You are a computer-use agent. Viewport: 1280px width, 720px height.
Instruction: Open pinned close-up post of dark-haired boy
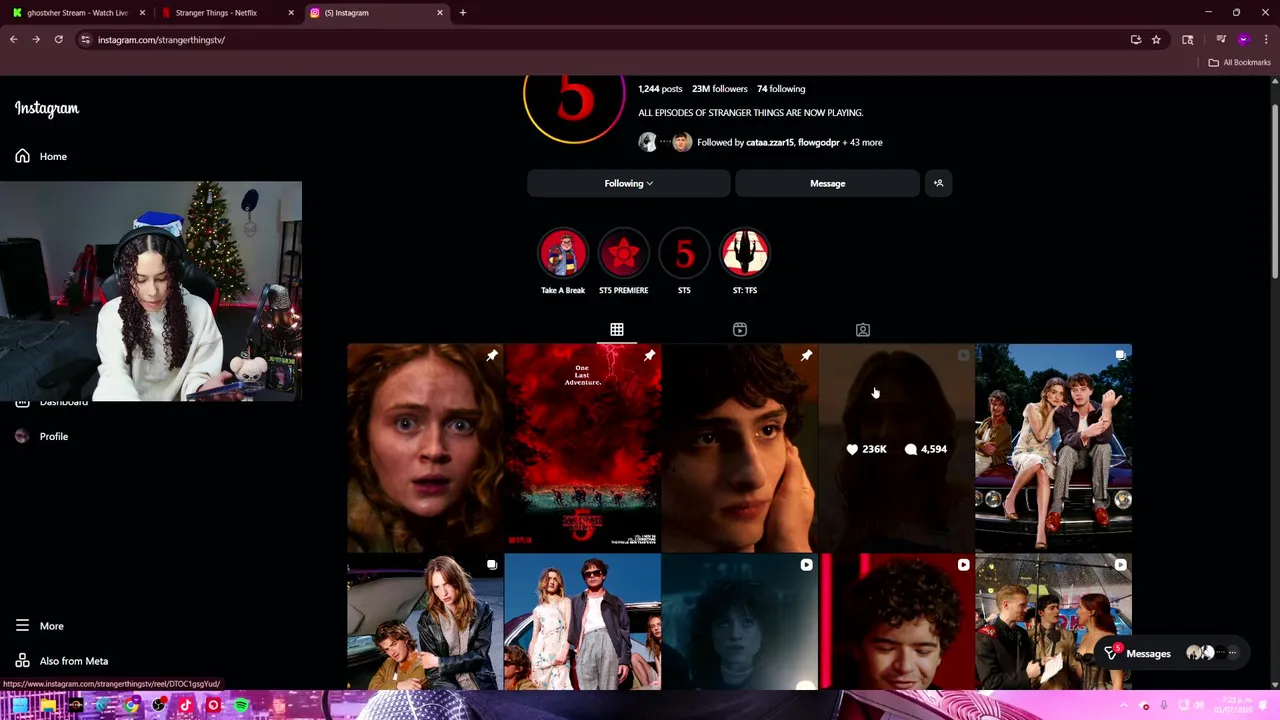739,448
